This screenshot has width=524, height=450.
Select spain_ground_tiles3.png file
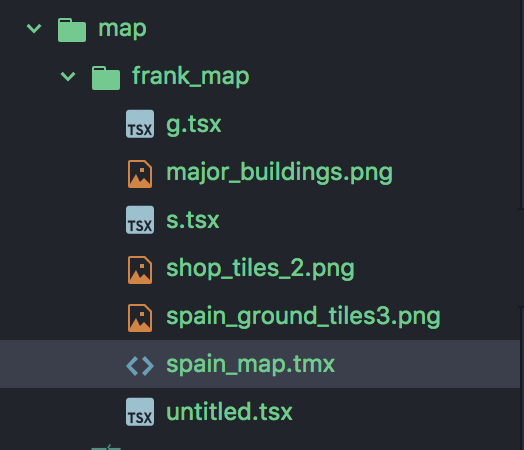303,317
